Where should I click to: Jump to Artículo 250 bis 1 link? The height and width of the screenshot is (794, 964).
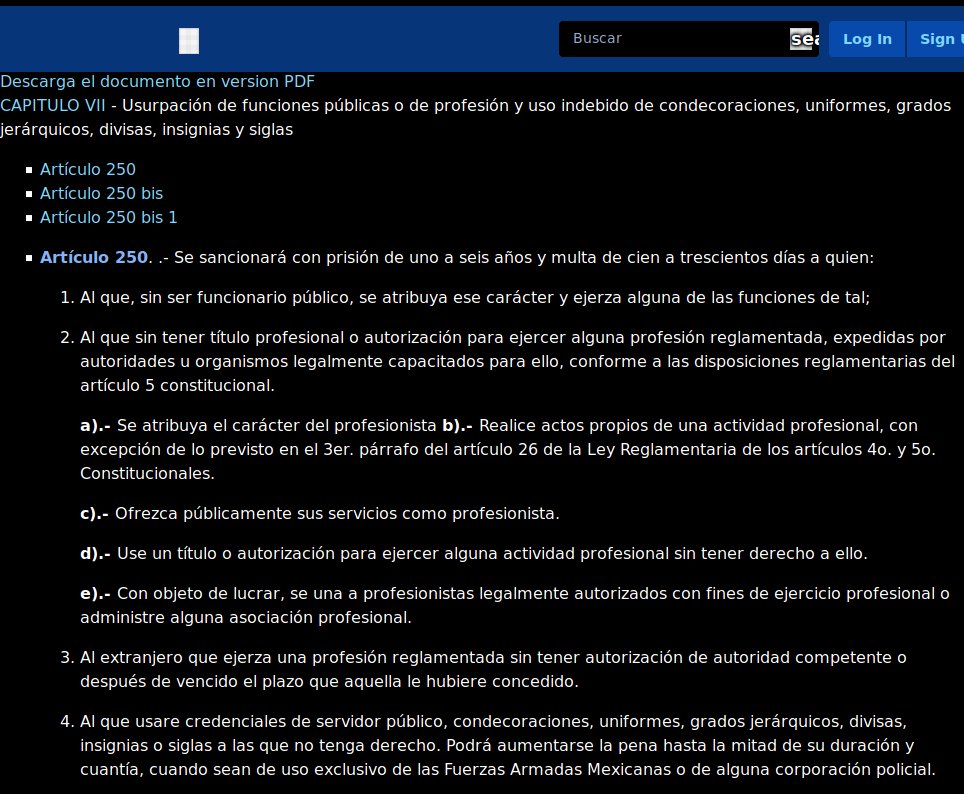pyautogui.click(x=109, y=217)
